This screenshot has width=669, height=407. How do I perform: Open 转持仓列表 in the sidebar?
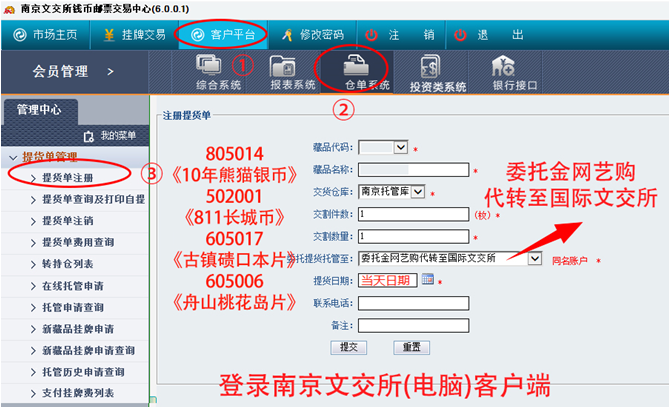(67, 264)
